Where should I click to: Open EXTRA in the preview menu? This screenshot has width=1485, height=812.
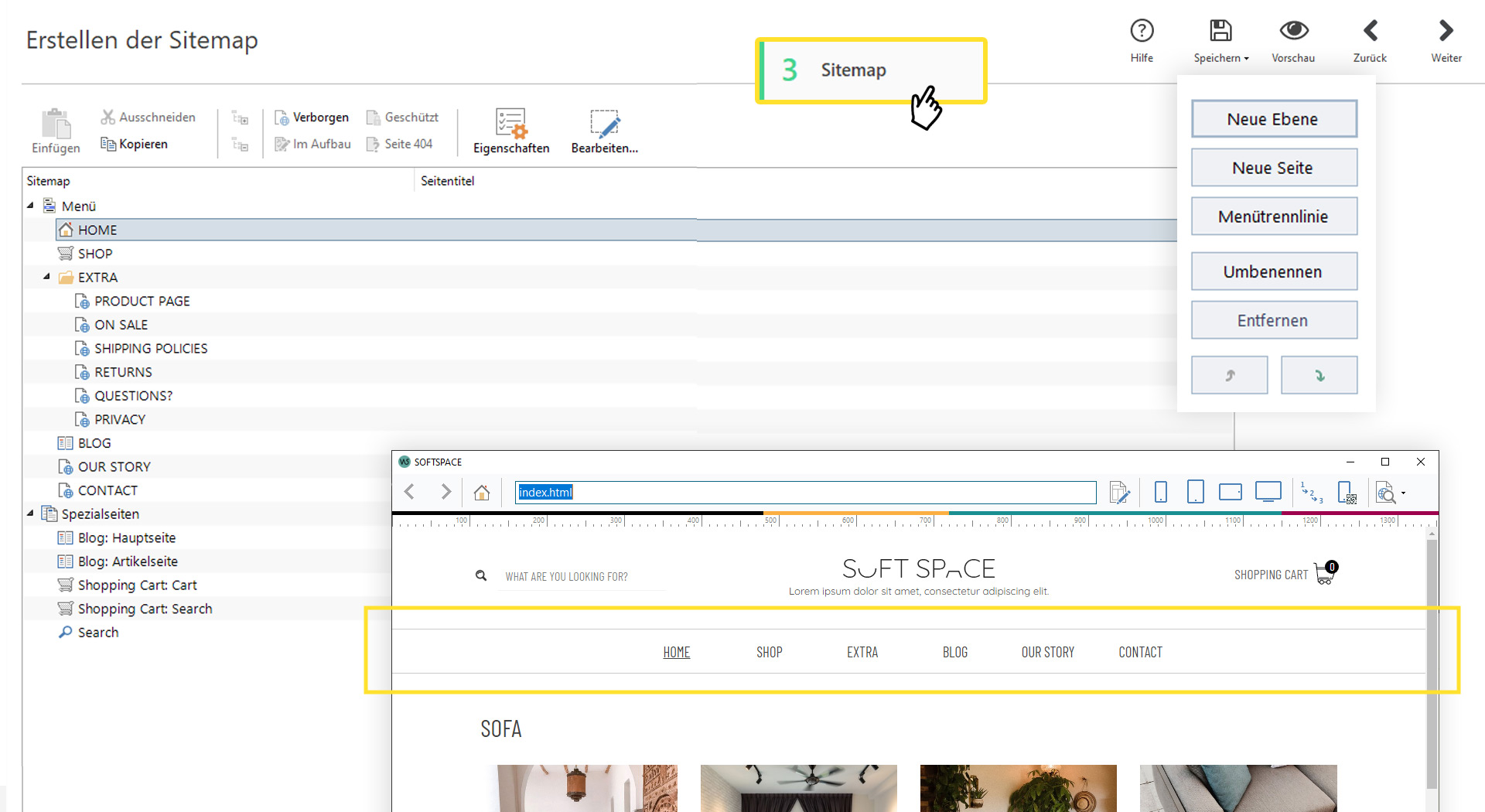[862, 652]
